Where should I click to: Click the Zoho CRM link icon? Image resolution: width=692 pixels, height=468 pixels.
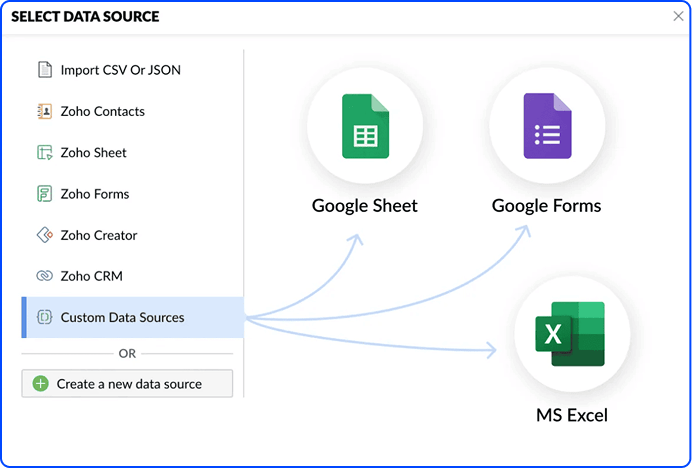45,276
